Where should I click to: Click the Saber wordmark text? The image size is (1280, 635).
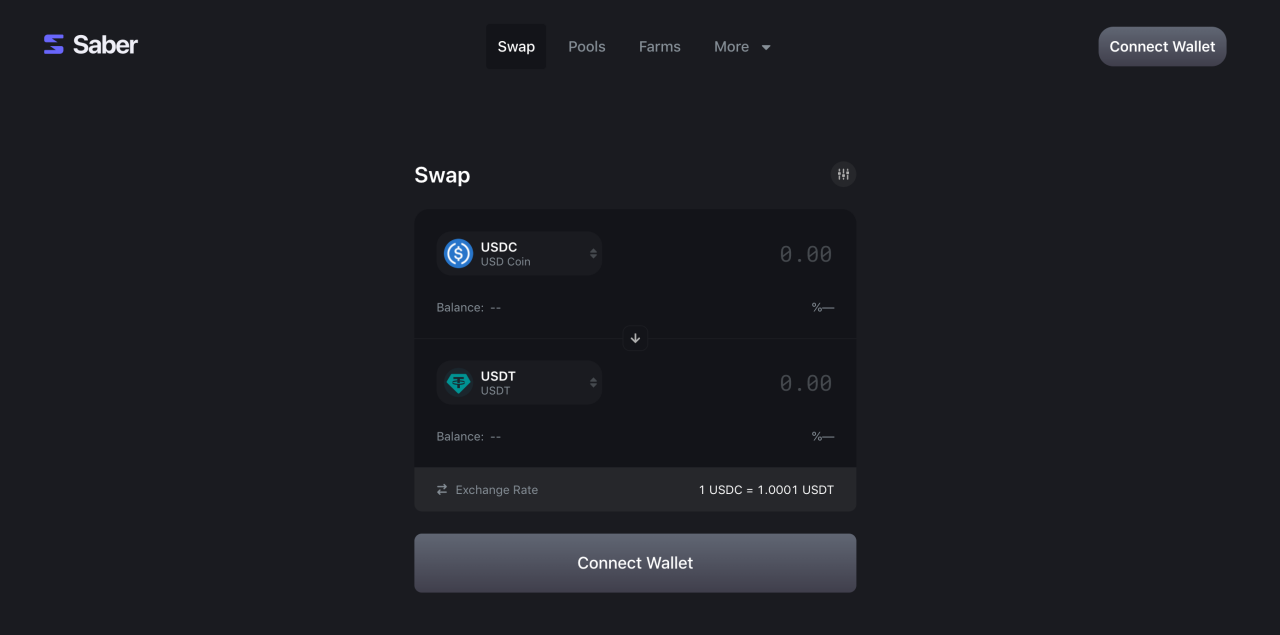[105, 44]
